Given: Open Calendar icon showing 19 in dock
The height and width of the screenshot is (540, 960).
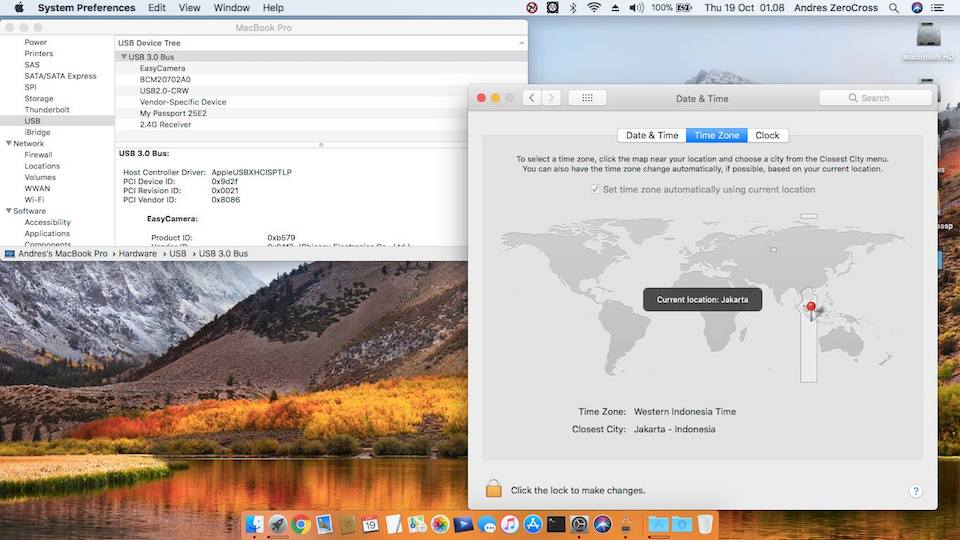Looking at the screenshot, I should (x=370, y=524).
